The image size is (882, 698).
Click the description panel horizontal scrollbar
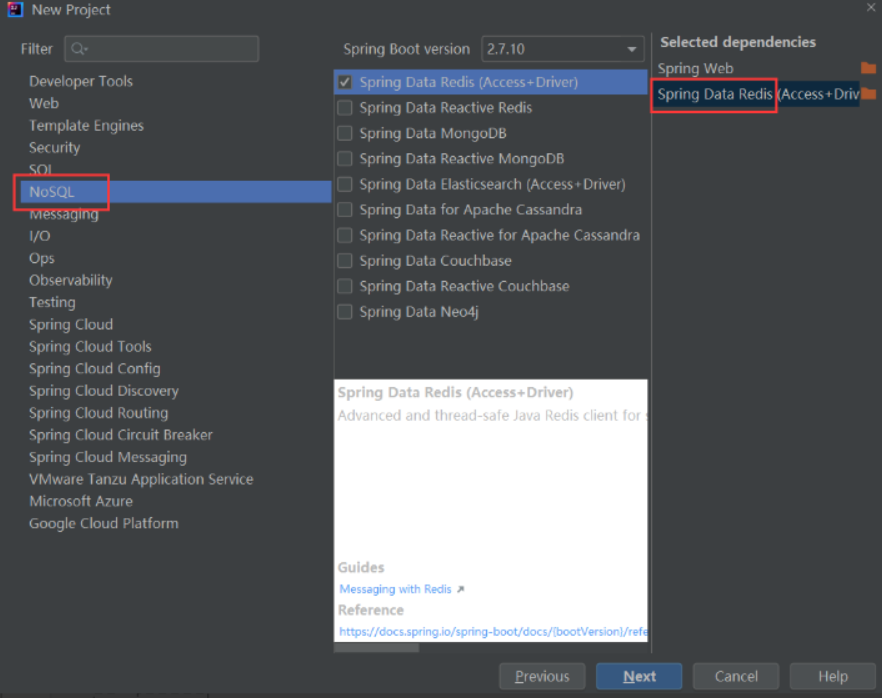(376, 647)
